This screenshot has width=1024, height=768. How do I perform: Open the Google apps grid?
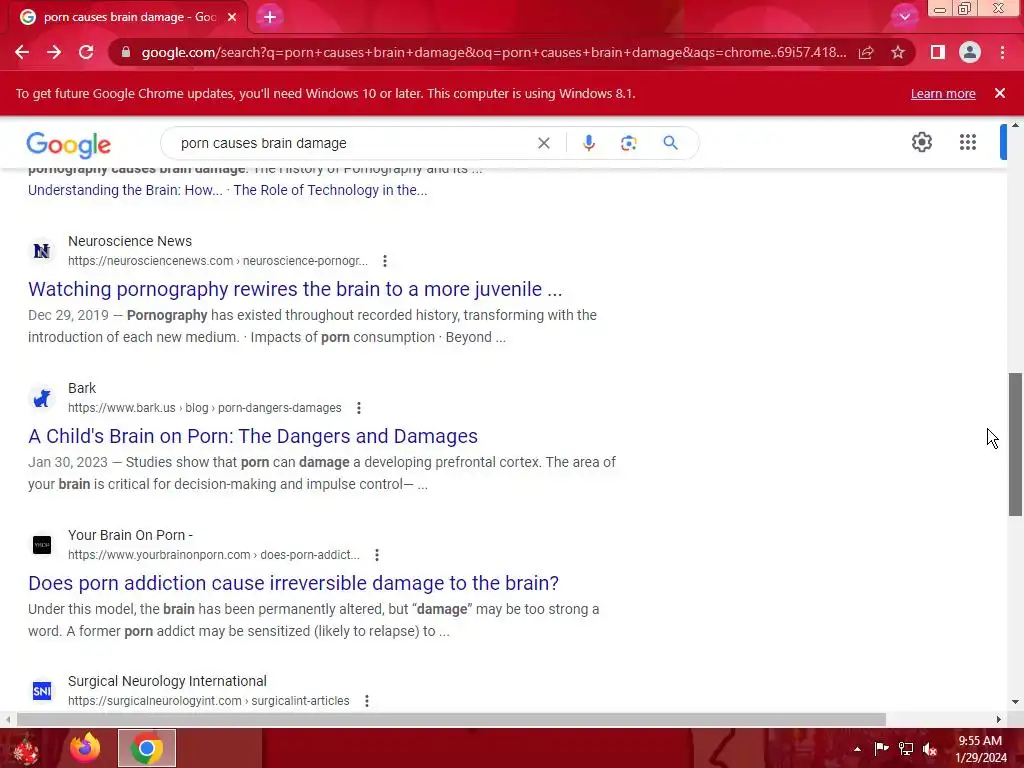coord(968,142)
